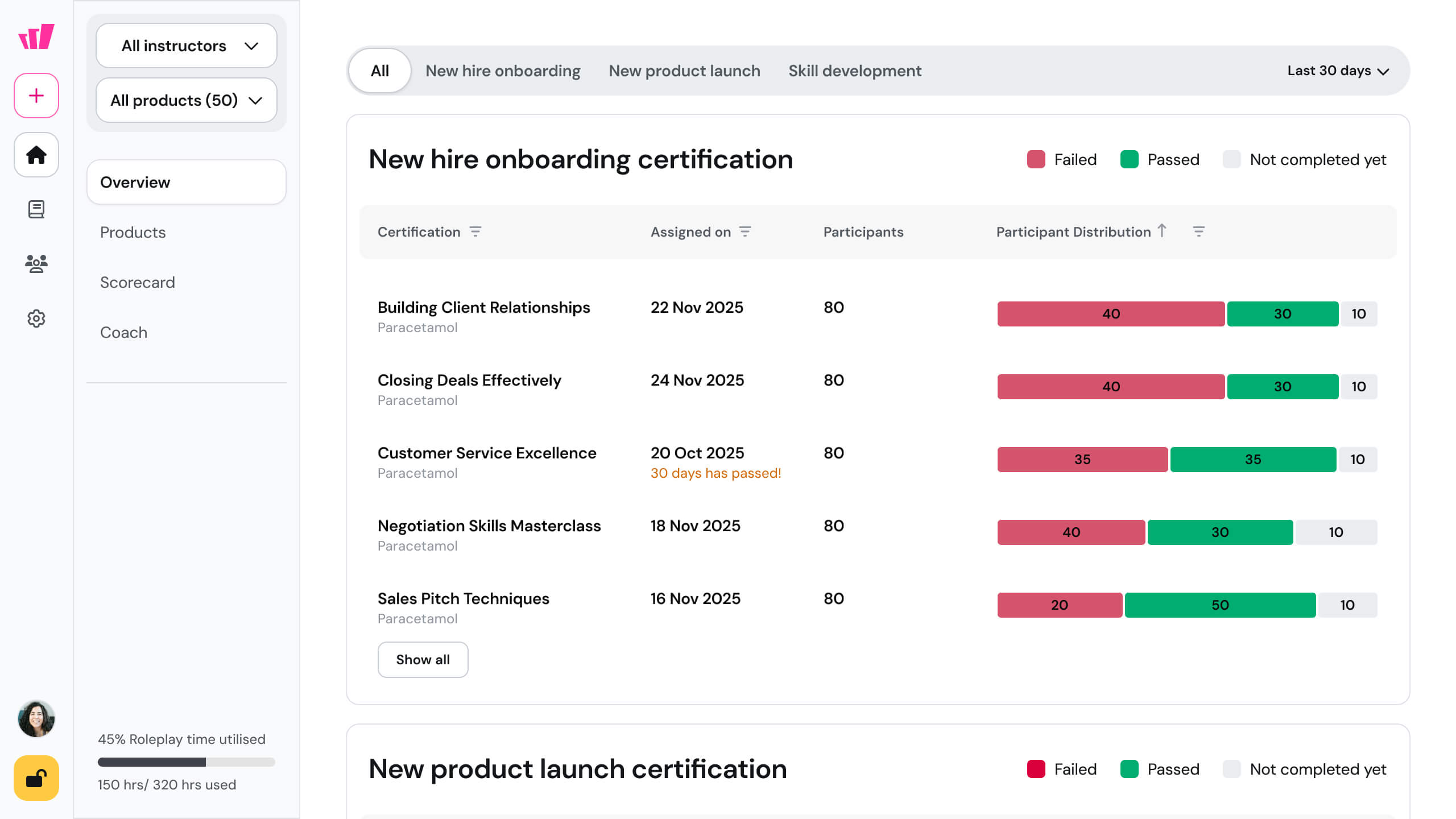Open the Last 30 days range dropdown
The image size is (1456, 819).
tap(1338, 71)
